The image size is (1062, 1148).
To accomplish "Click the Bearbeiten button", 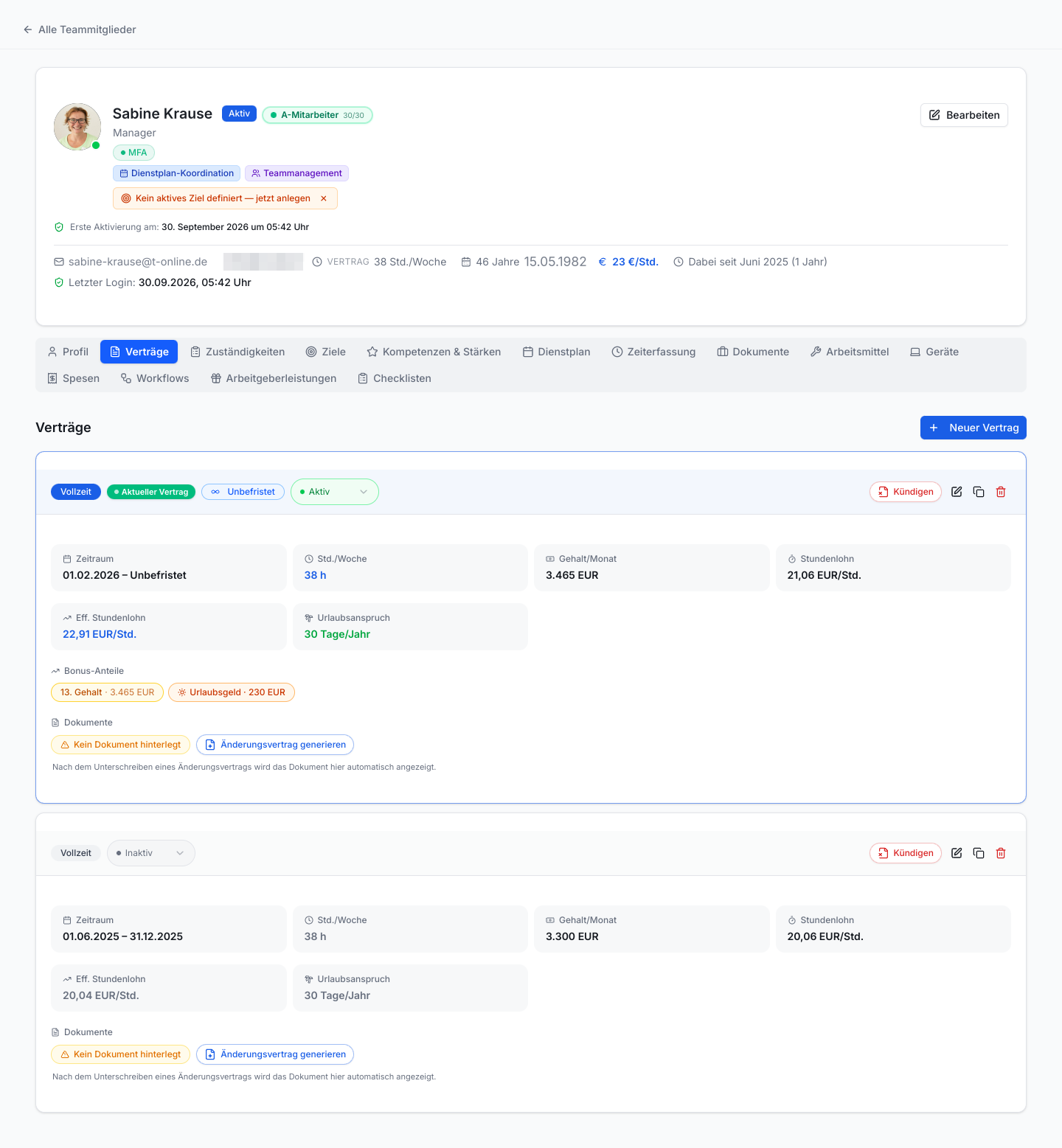I will 964,115.
